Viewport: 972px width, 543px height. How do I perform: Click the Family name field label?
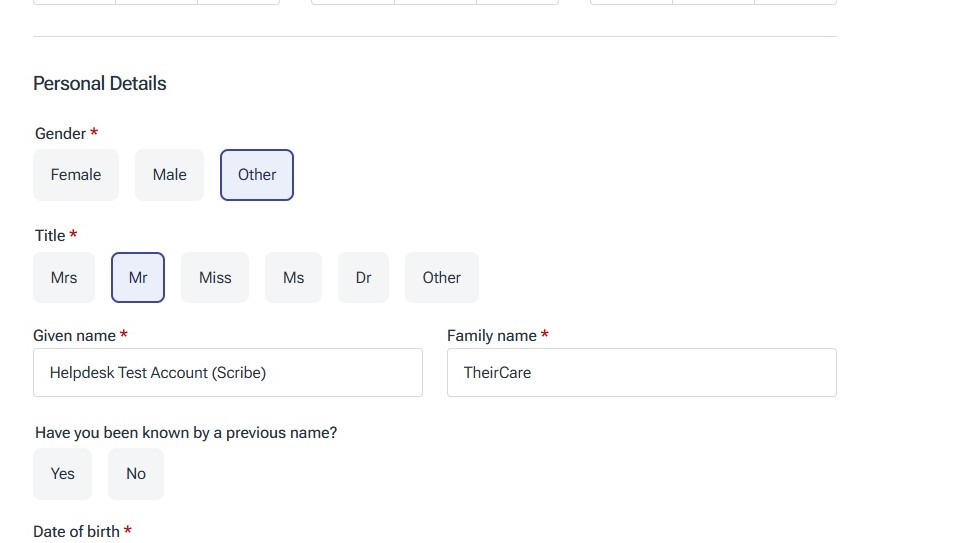tap(492, 336)
